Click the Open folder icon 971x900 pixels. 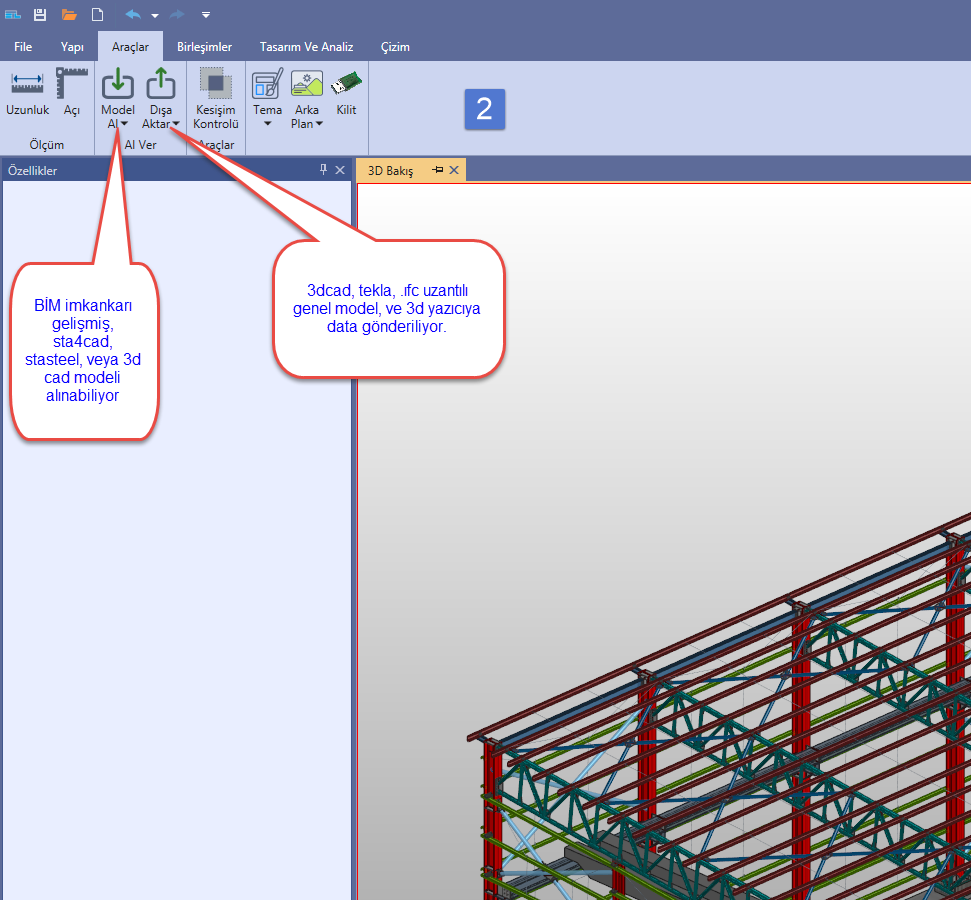(x=69, y=15)
